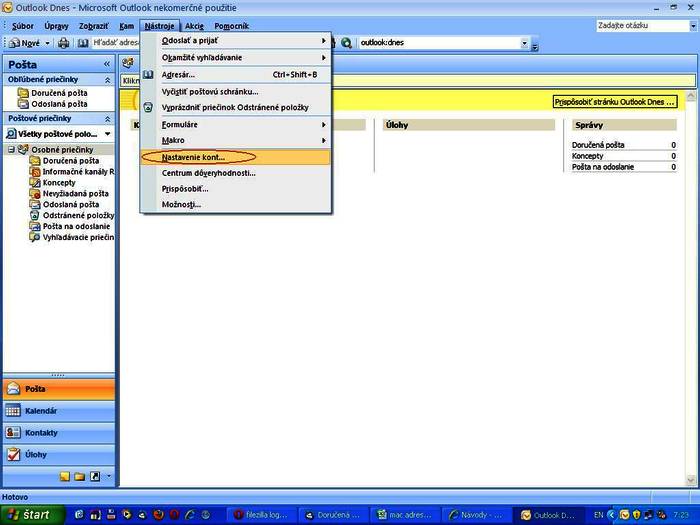Switch to Navody taskbar window
700x525 pixels.
(476, 515)
